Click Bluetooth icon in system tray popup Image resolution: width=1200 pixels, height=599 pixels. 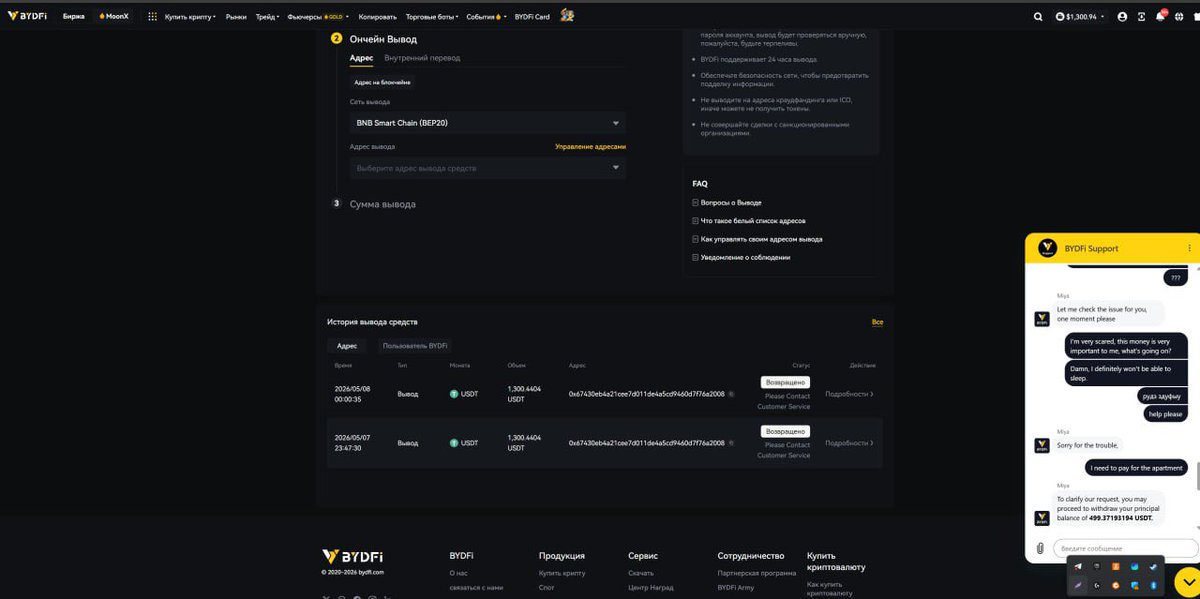point(1153,585)
